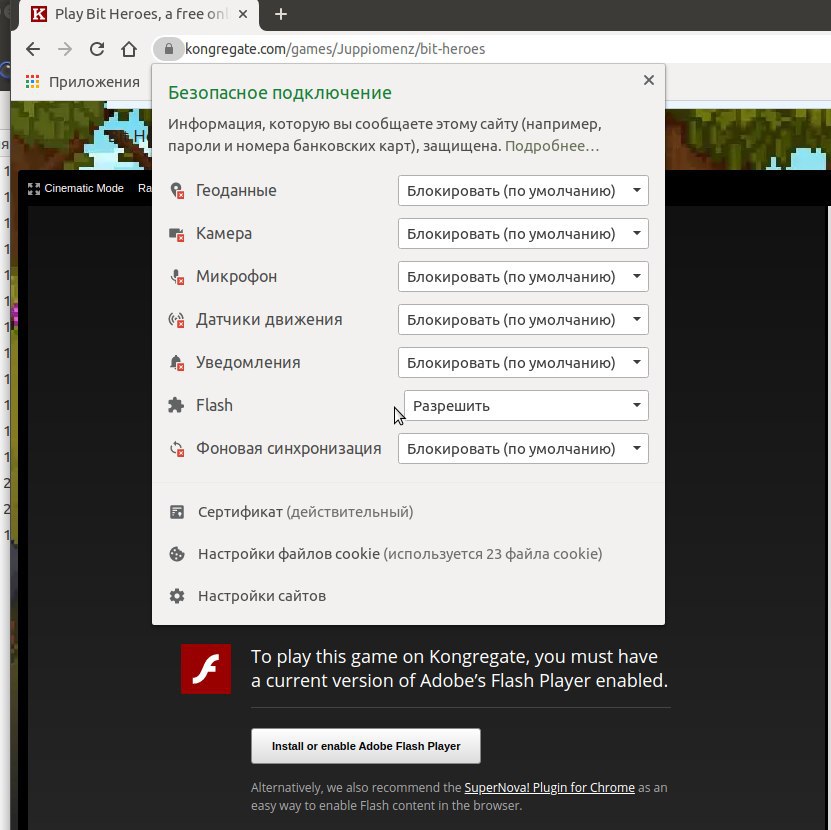Screen dimensions: 831x830
Task: Click the site settings gear icon
Action: pyautogui.click(x=177, y=596)
